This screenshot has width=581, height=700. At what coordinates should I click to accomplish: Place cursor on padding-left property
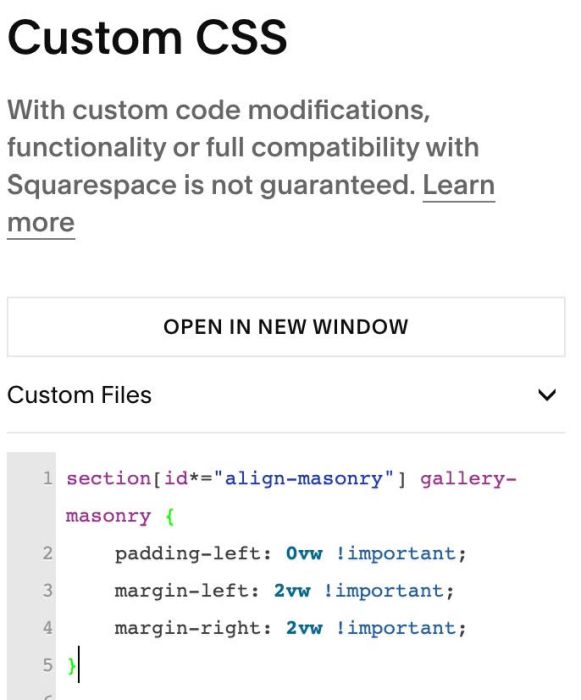(x=187, y=554)
